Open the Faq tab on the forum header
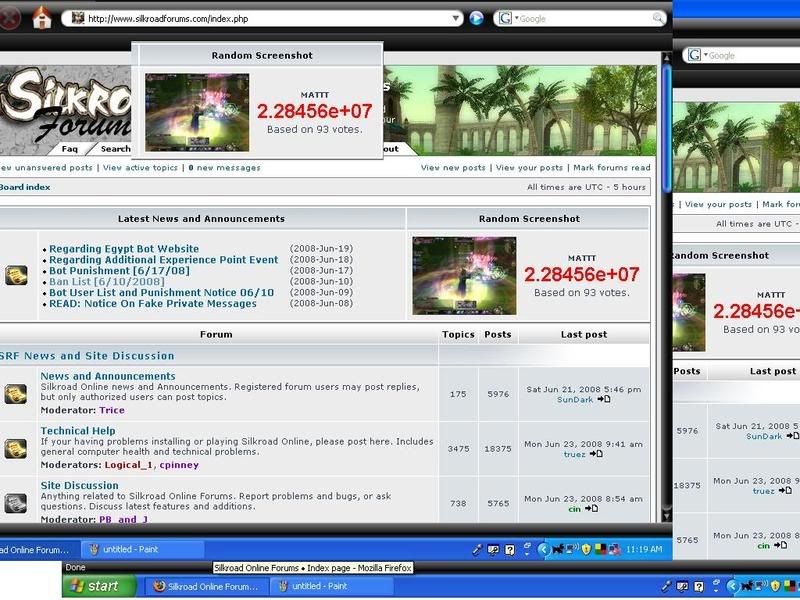The height and width of the screenshot is (600, 800). tap(69, 148)
